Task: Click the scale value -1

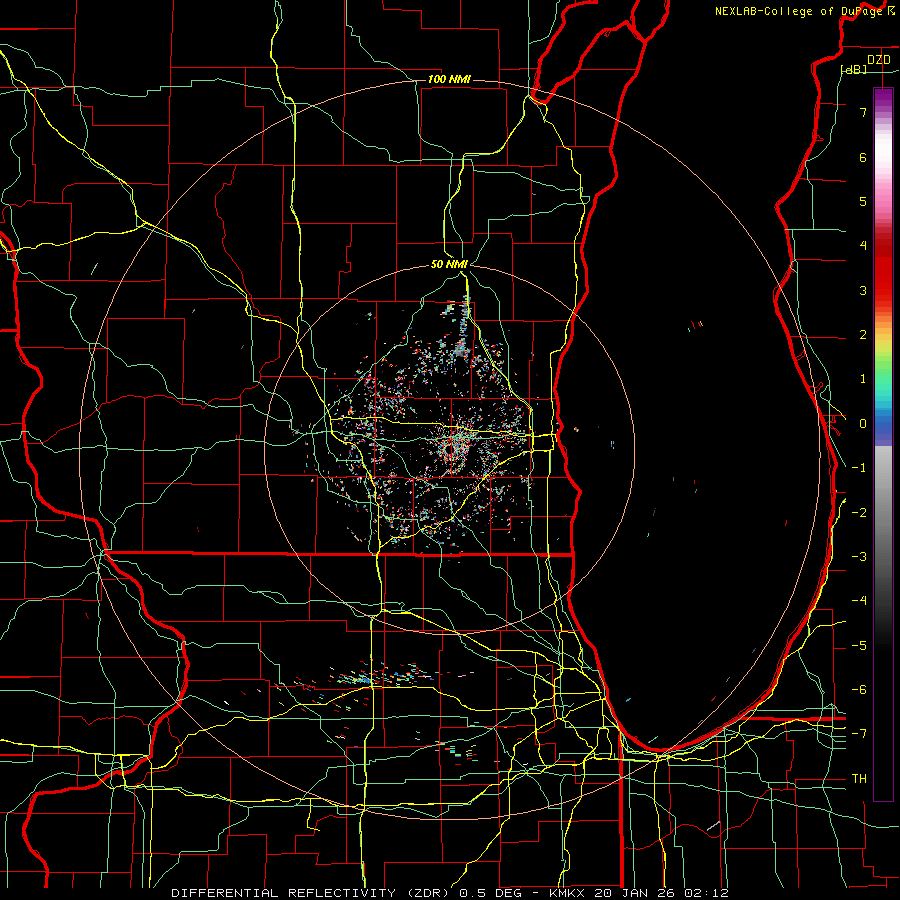Action: 859,468
